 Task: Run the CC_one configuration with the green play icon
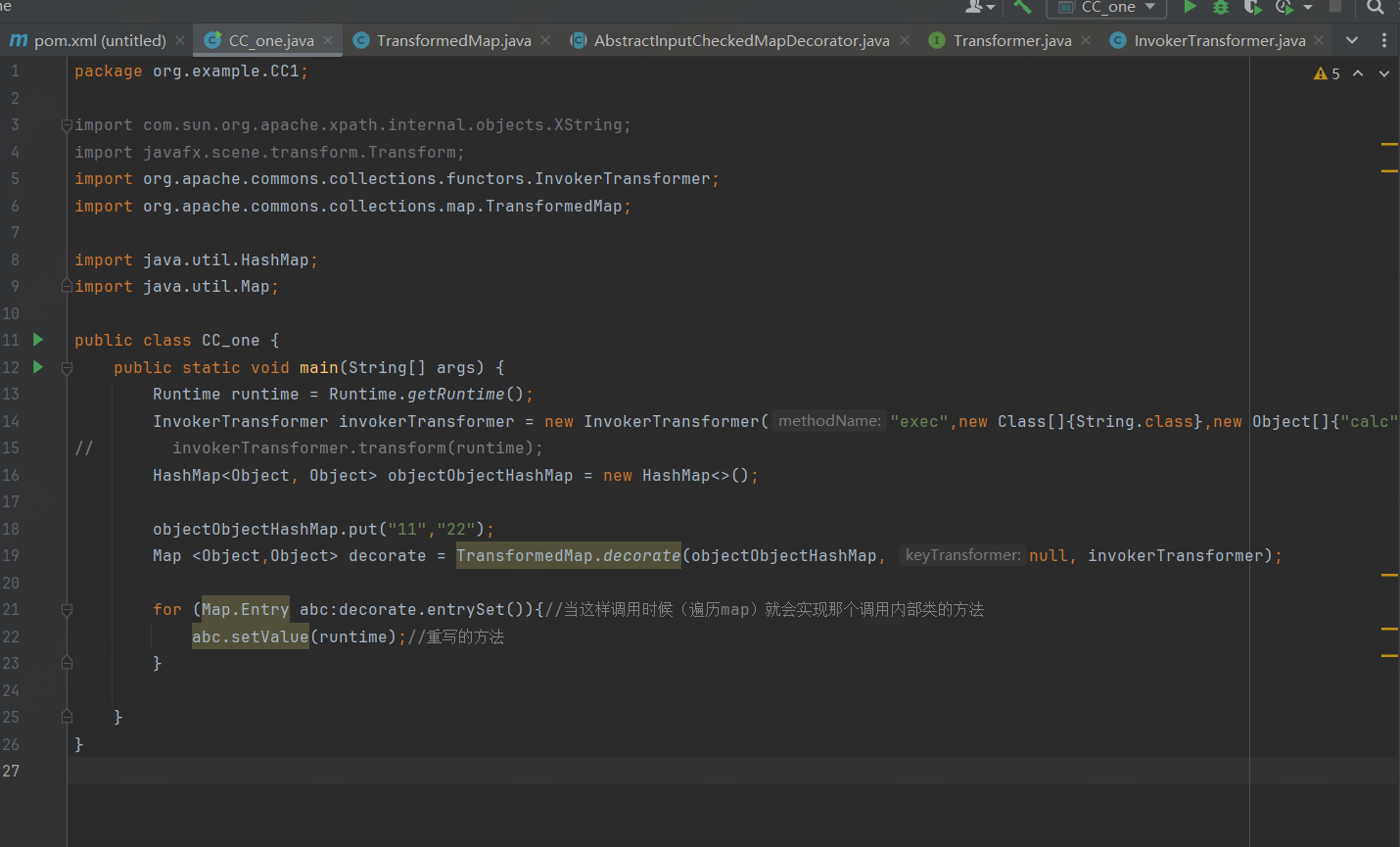pyautogui.click(x=1190, y=7)
